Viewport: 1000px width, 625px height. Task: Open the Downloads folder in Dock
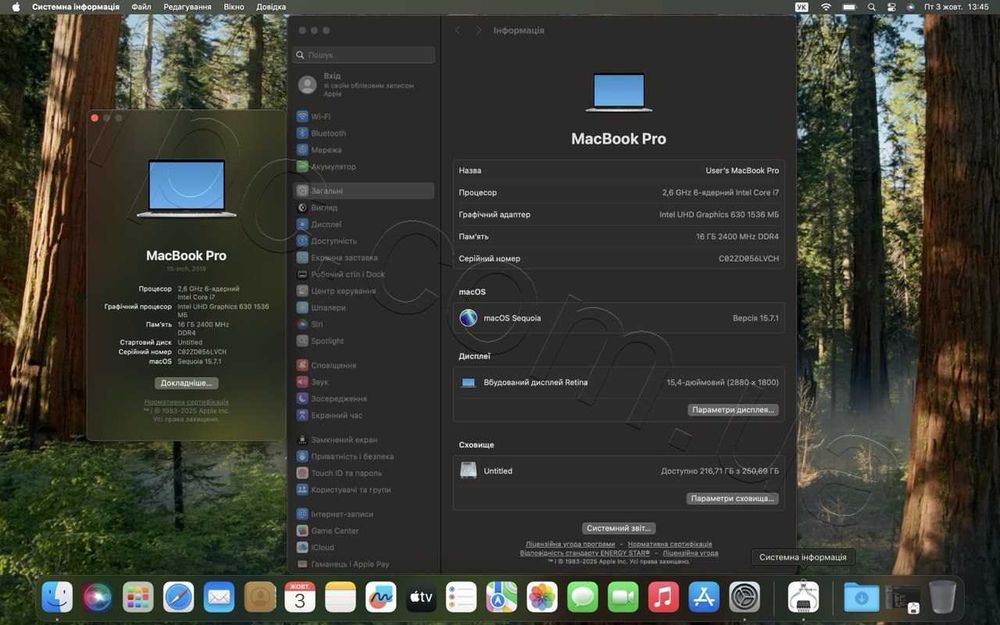[861, 598]
